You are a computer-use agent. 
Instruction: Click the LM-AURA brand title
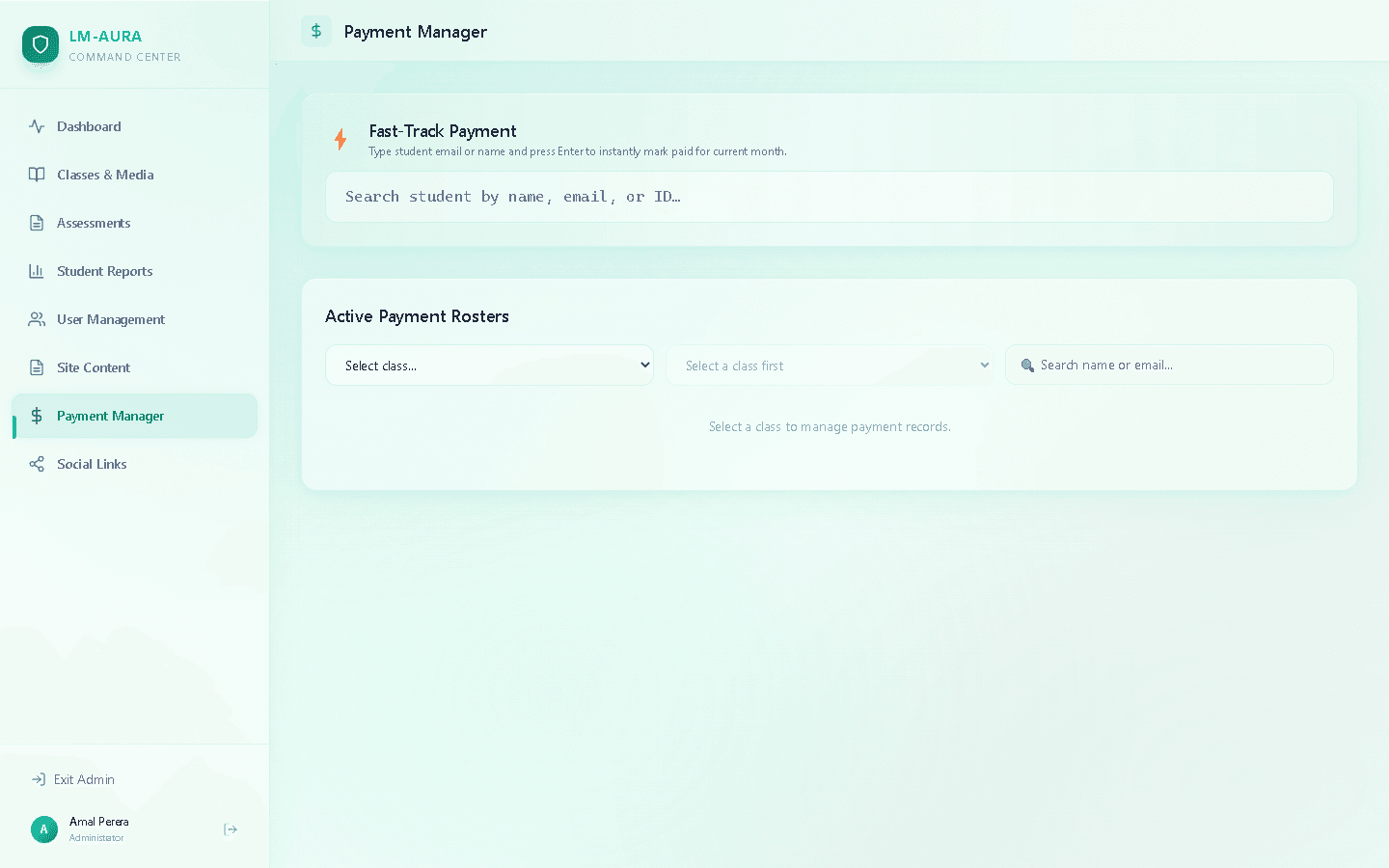[106, 37]
